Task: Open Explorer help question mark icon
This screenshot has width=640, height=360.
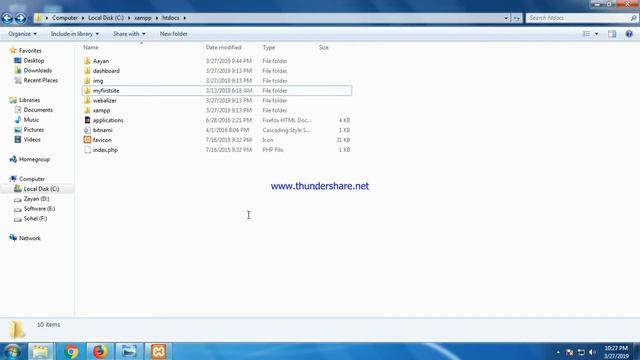Action: [629, 34]
